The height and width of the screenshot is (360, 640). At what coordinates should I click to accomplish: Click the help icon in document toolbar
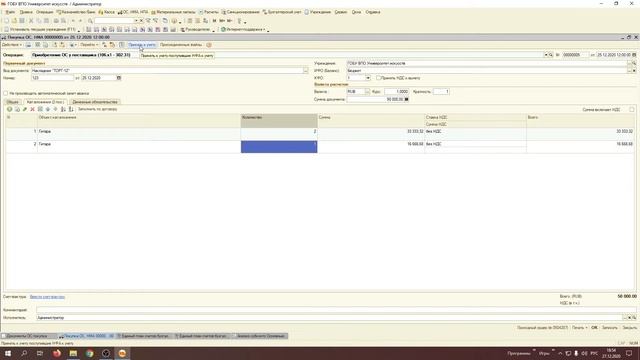coord(209,45)
